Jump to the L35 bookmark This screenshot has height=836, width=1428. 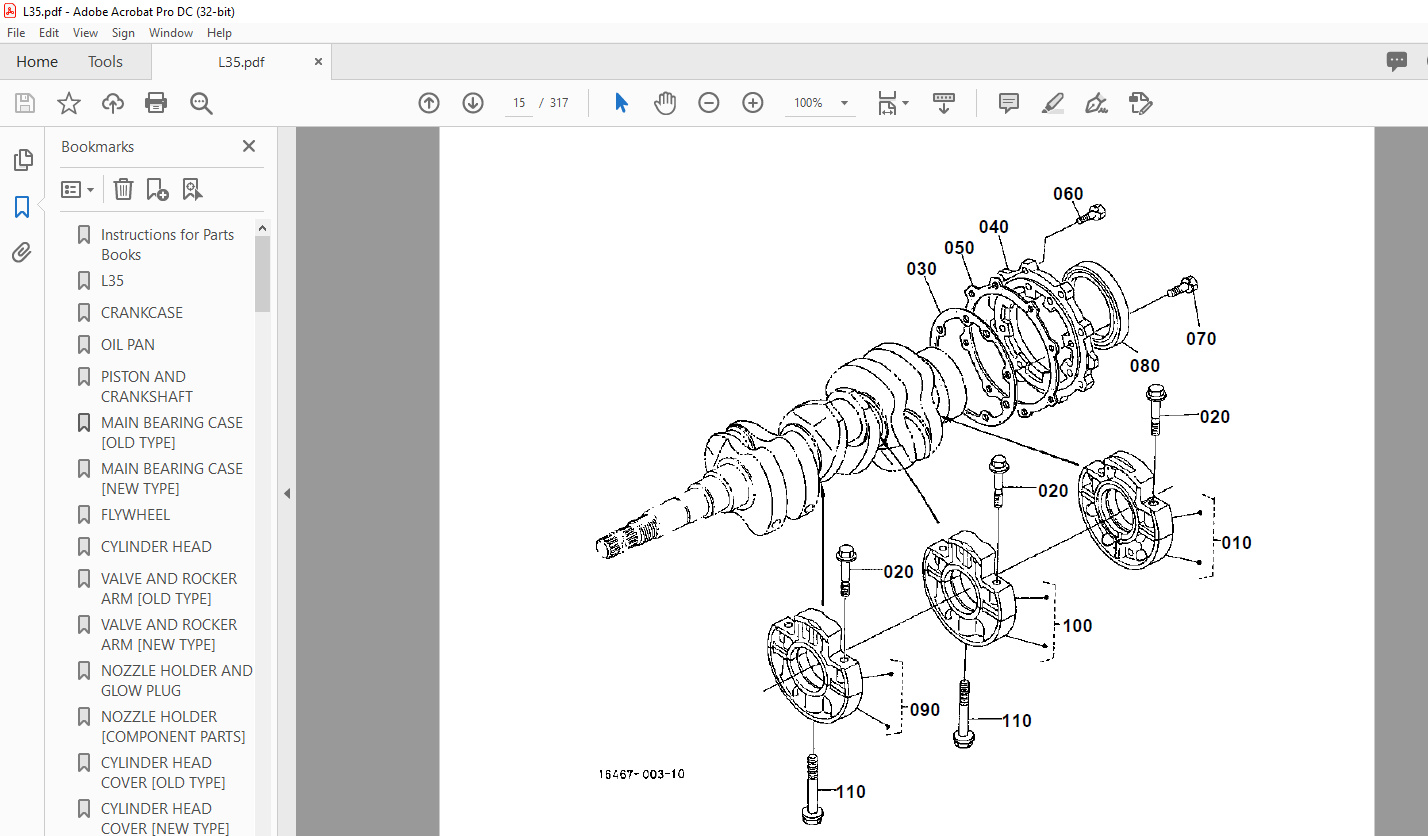pos(112,281)
